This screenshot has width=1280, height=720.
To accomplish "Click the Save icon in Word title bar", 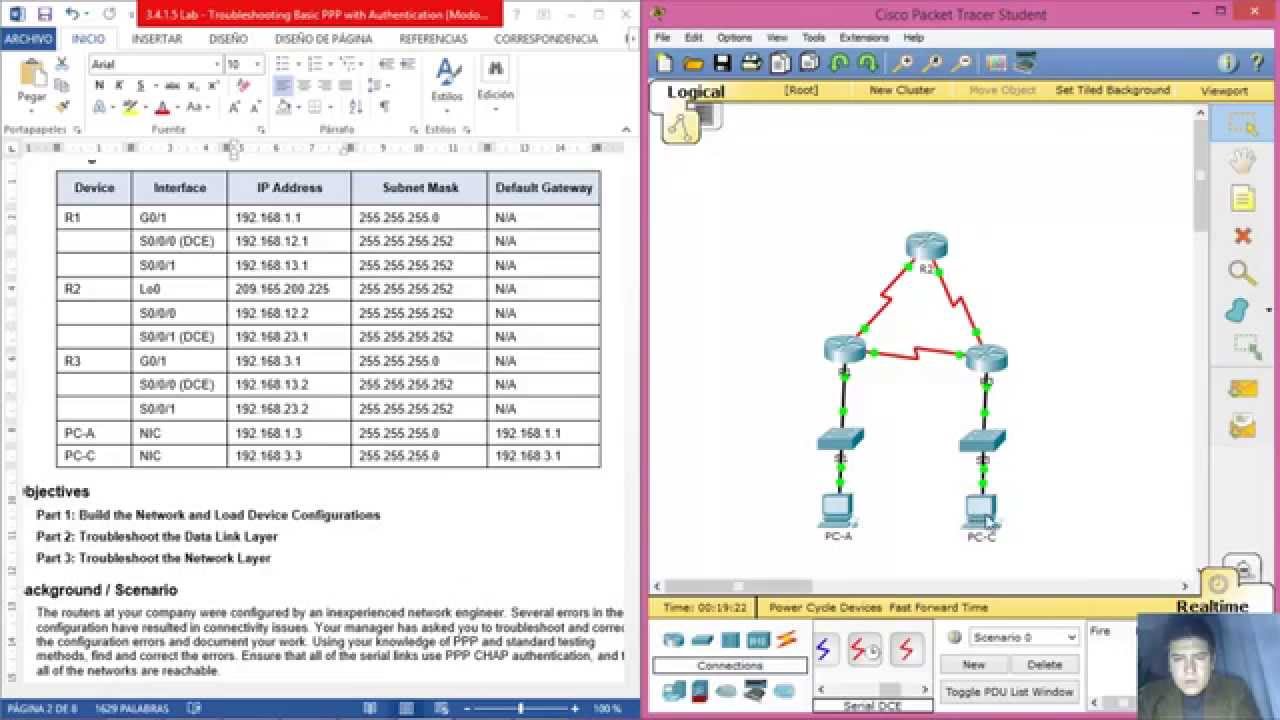I will pyautogui.click(x=44, y=14).
